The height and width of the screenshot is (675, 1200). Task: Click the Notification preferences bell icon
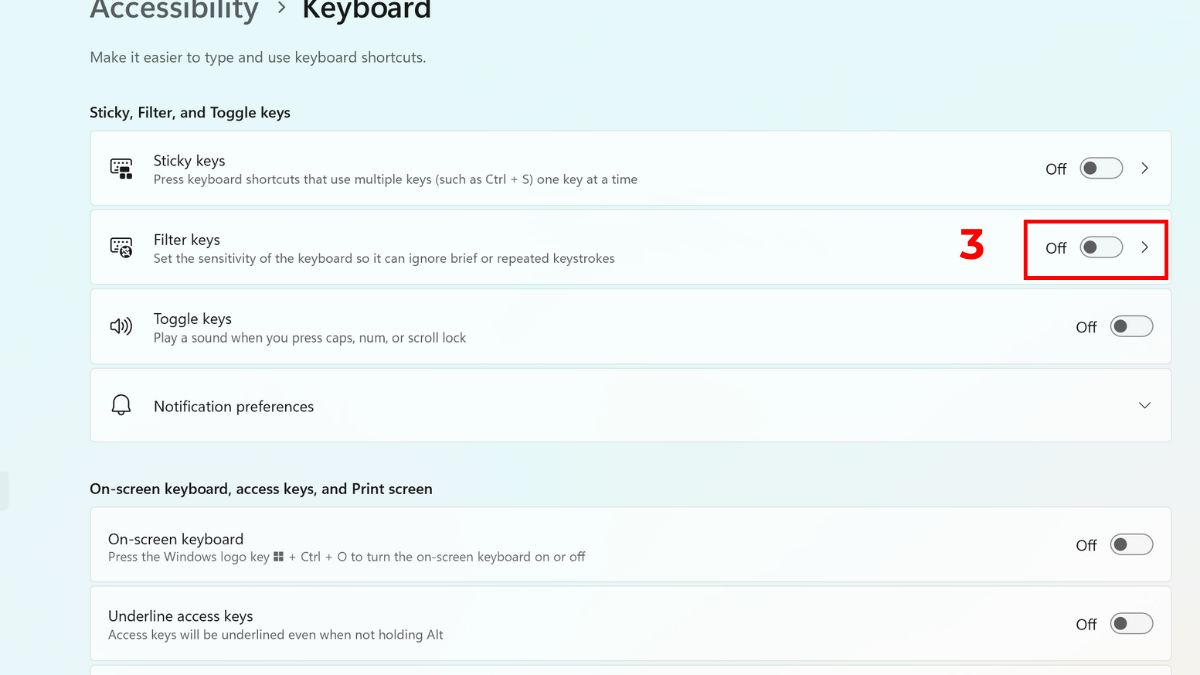(121, 405)
